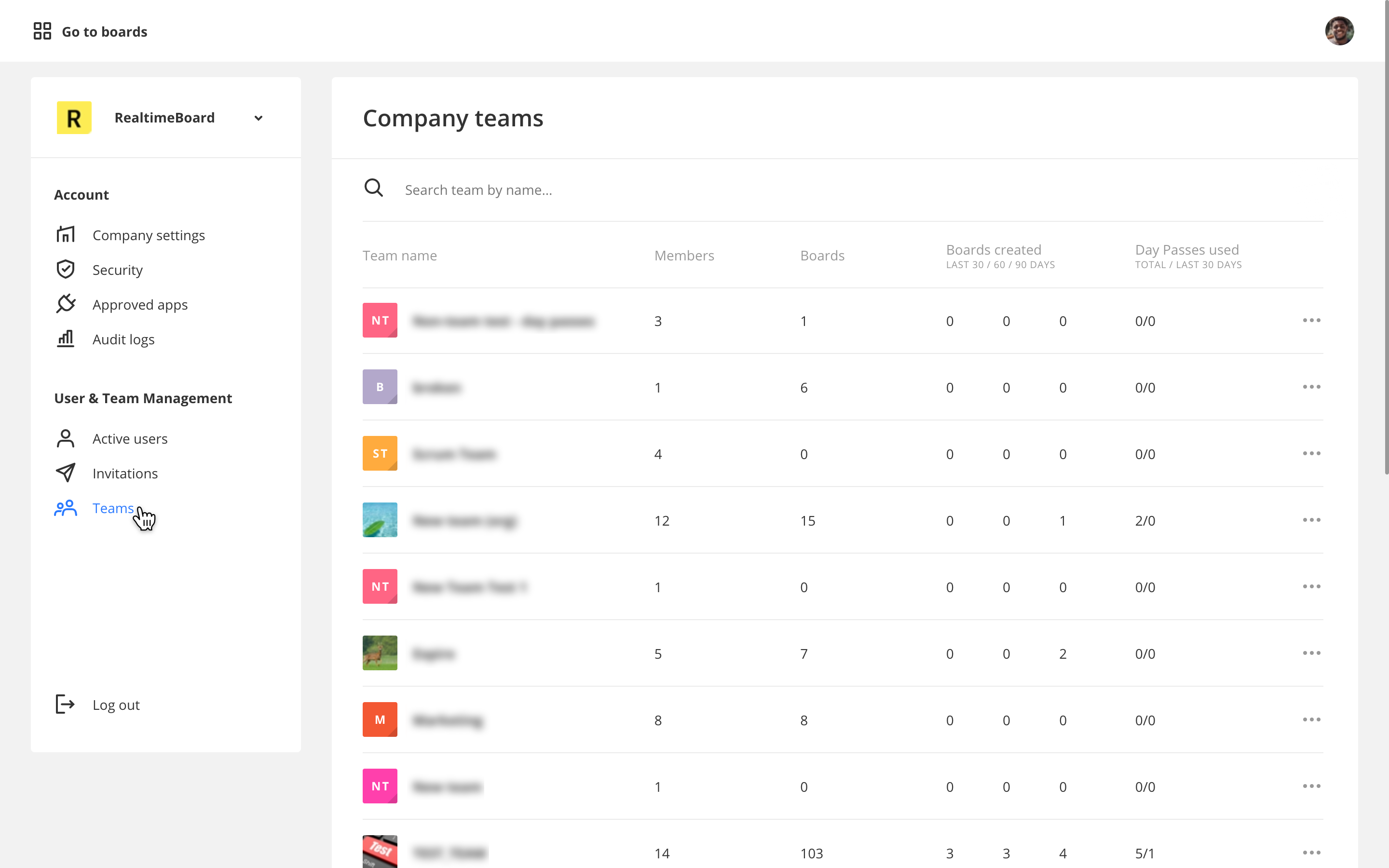Click the Security shield icon
This screenshot has width=1389, height=868.
pyautogui.click(x=66, y=269)
